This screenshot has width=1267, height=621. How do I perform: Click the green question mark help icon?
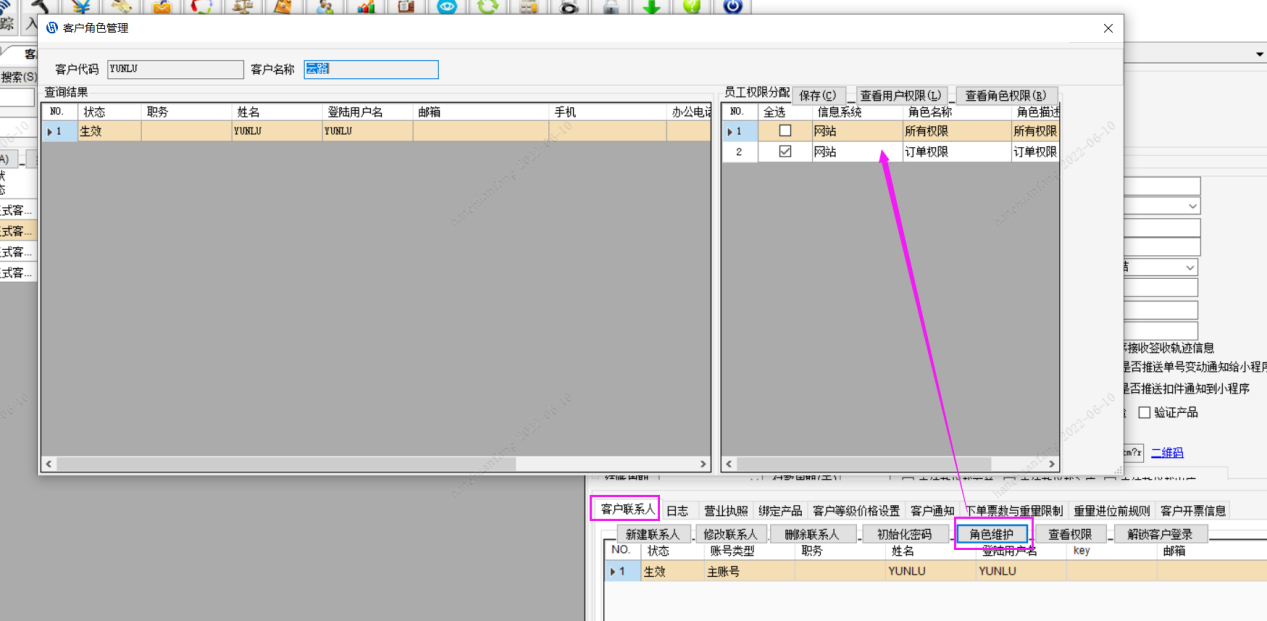[x=691, y=5]
